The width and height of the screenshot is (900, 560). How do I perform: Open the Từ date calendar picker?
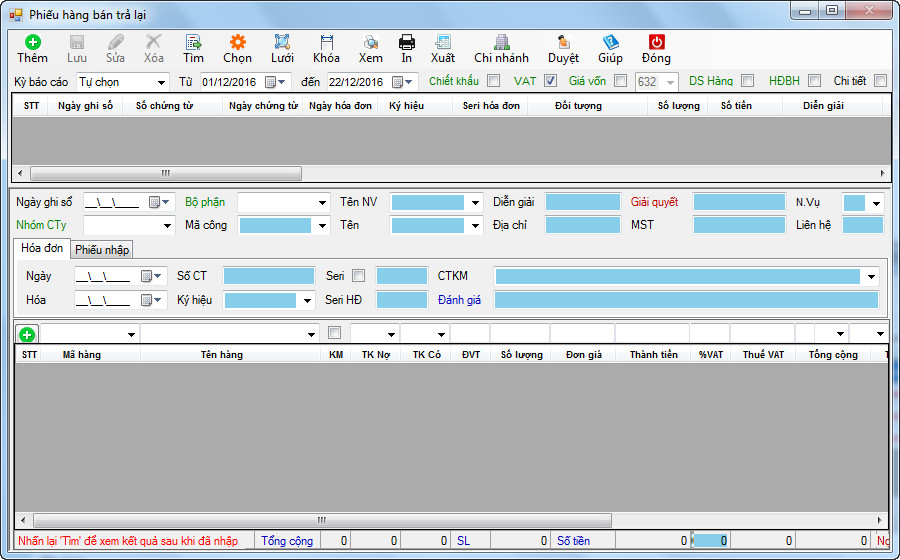[275, 82]
